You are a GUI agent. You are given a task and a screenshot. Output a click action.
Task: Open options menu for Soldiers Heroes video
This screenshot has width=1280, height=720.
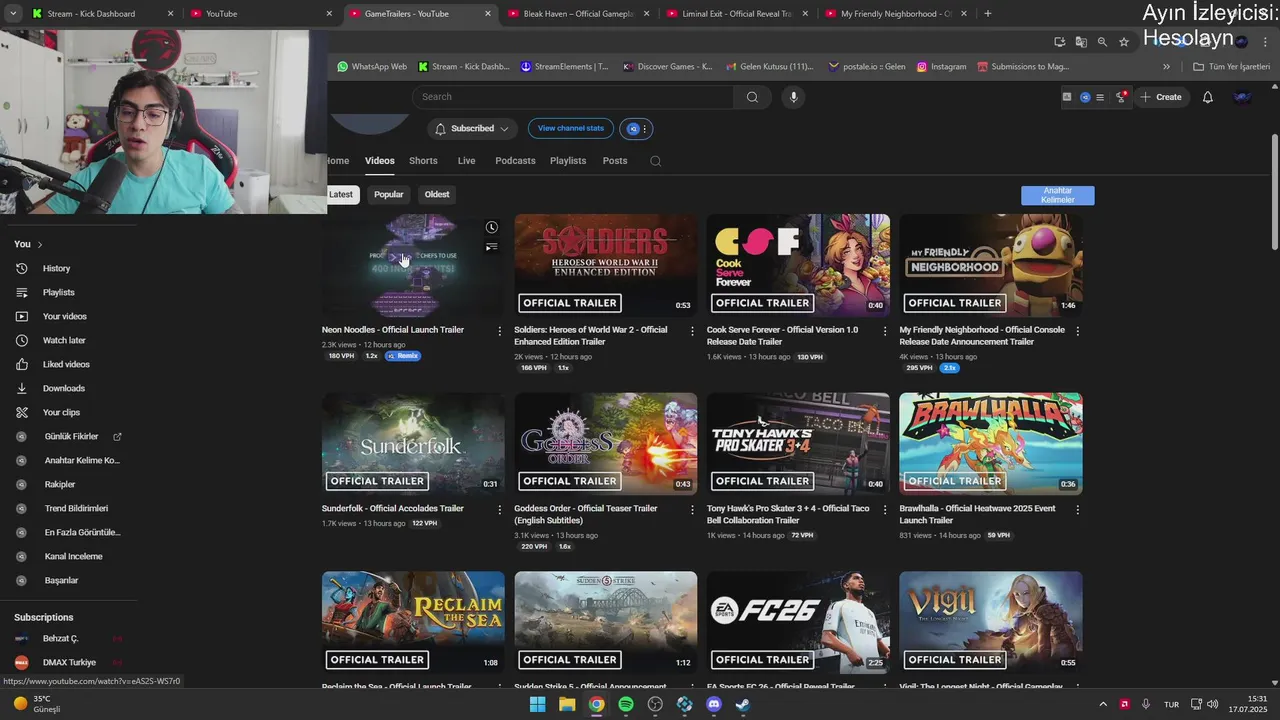point(692,330)
